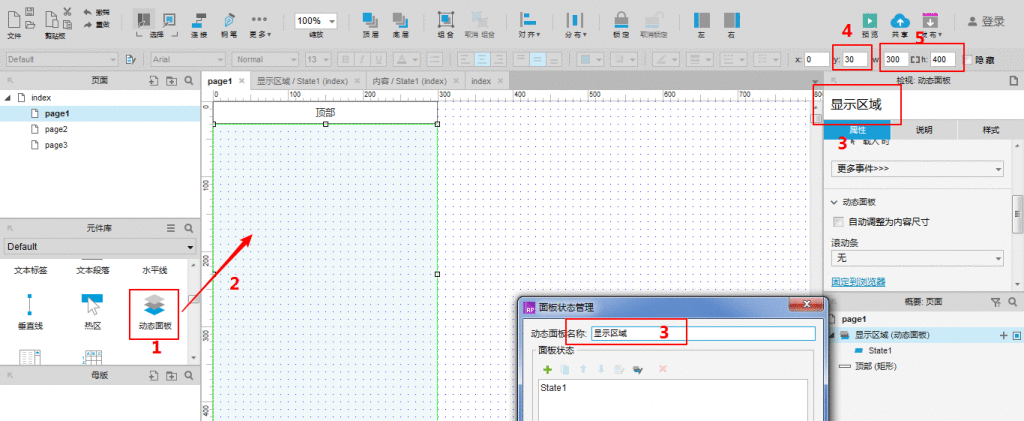Click the 动态面板名称 name input field

(703, 334)
